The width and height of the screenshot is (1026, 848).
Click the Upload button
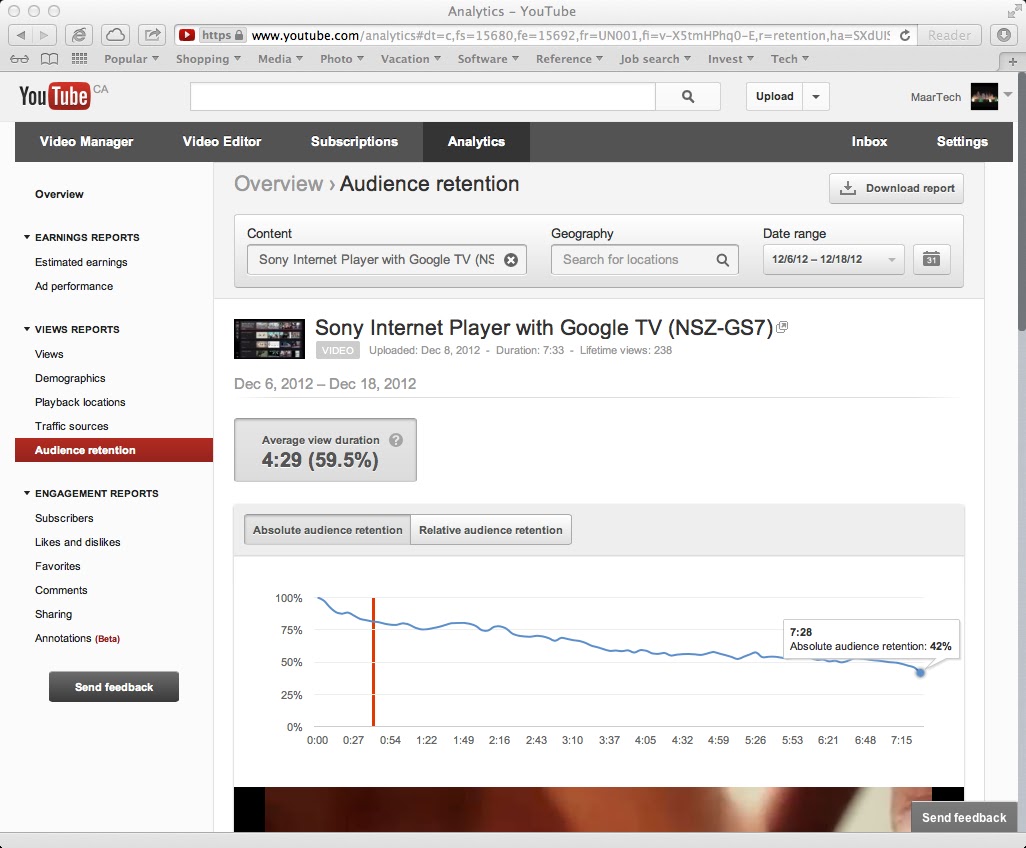[775, 96]
